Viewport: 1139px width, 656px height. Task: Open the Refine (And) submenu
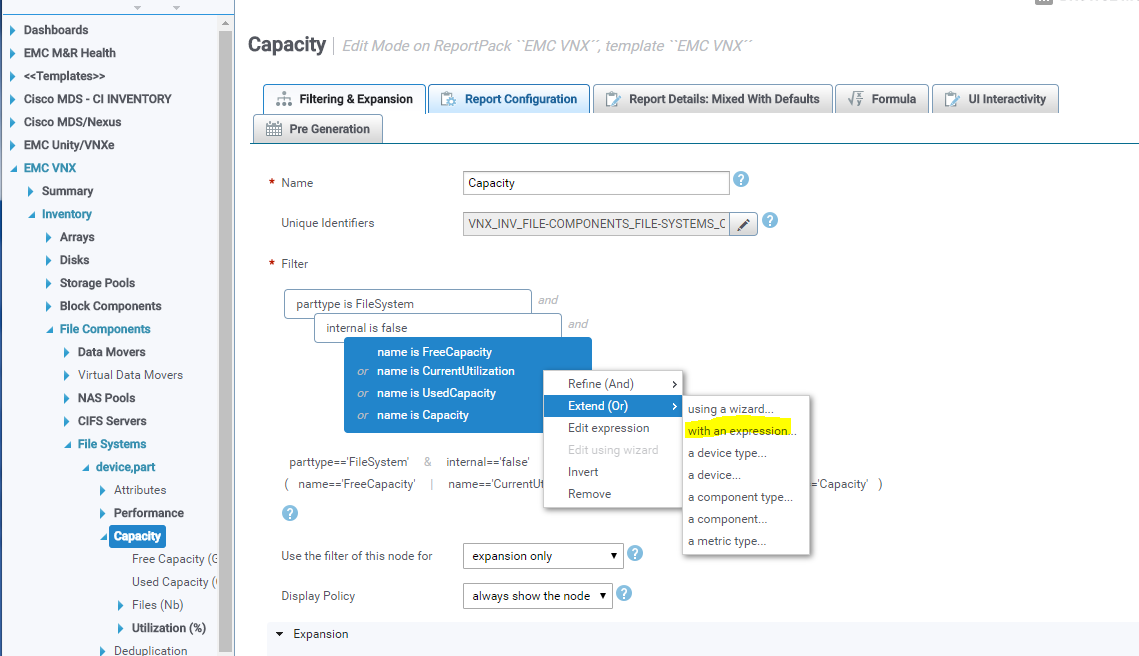tap(612, 384)
